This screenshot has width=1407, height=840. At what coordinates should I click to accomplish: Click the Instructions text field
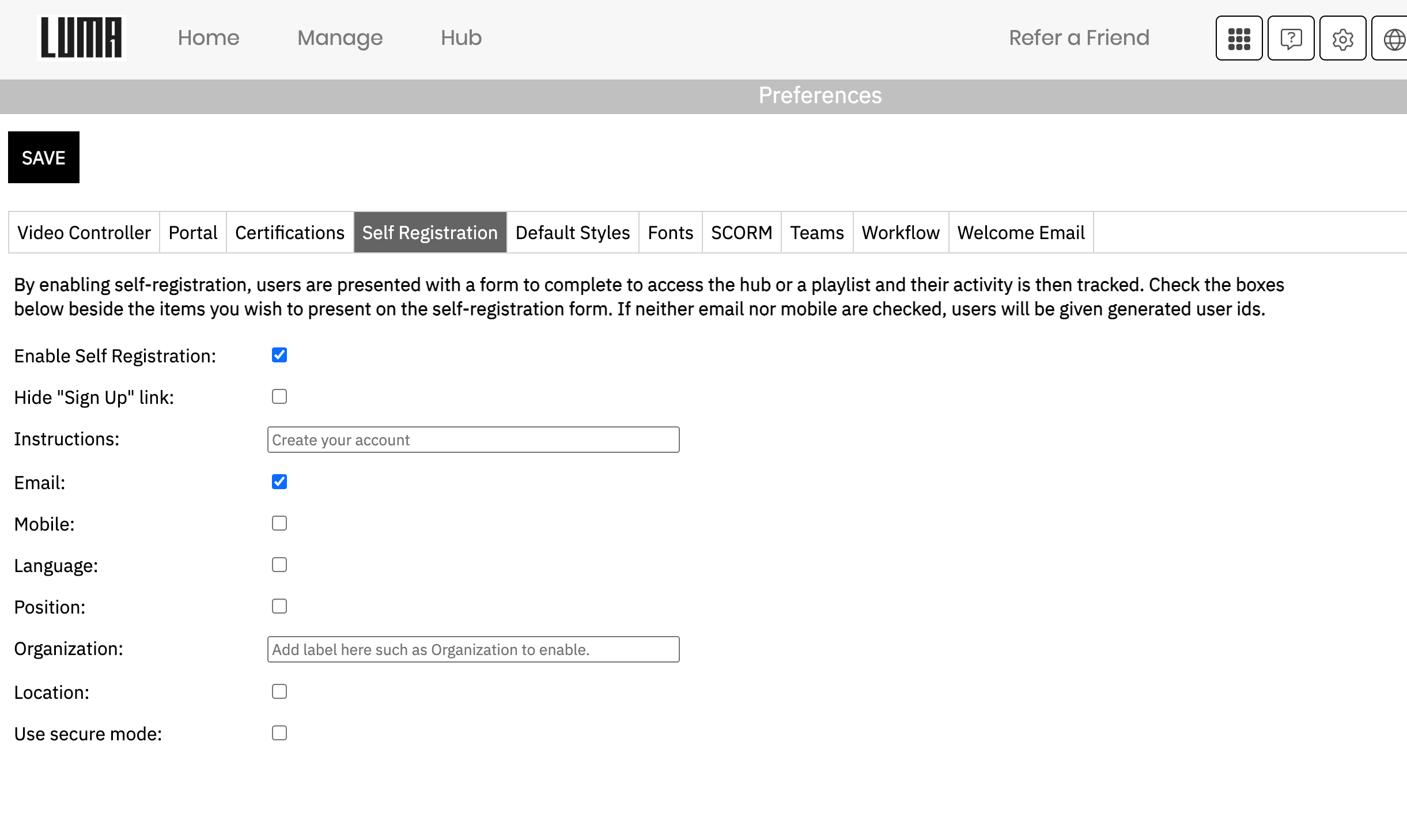[x=473, y=440]
